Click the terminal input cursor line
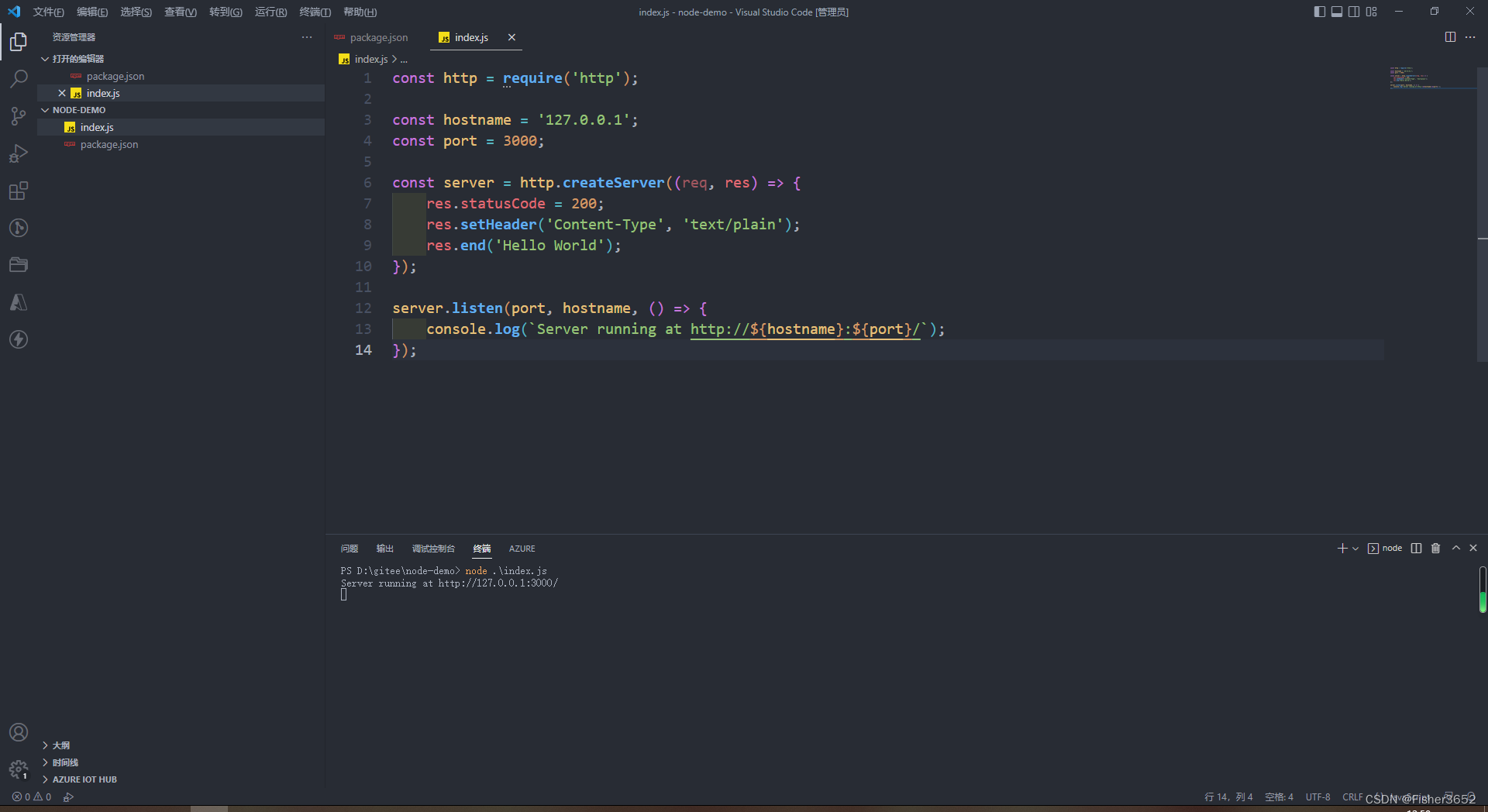Screen dimensions: 1488x812 click(343, 595)
